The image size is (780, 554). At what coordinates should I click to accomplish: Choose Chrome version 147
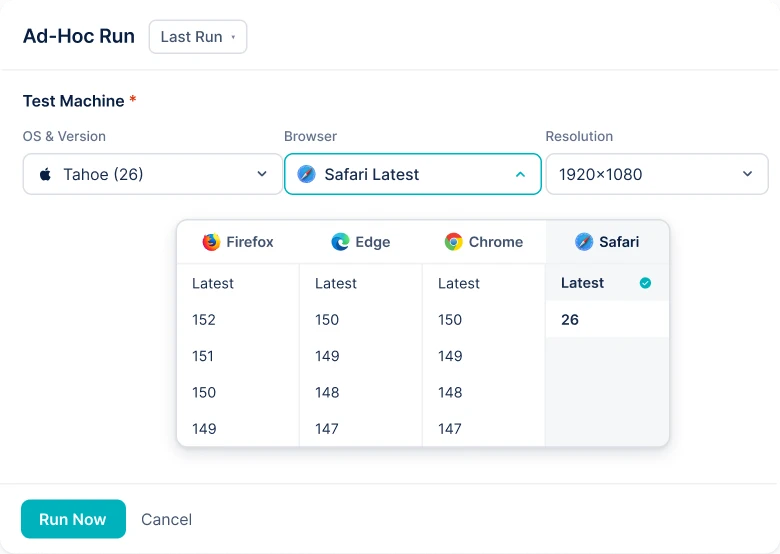[x=484, y=429]
